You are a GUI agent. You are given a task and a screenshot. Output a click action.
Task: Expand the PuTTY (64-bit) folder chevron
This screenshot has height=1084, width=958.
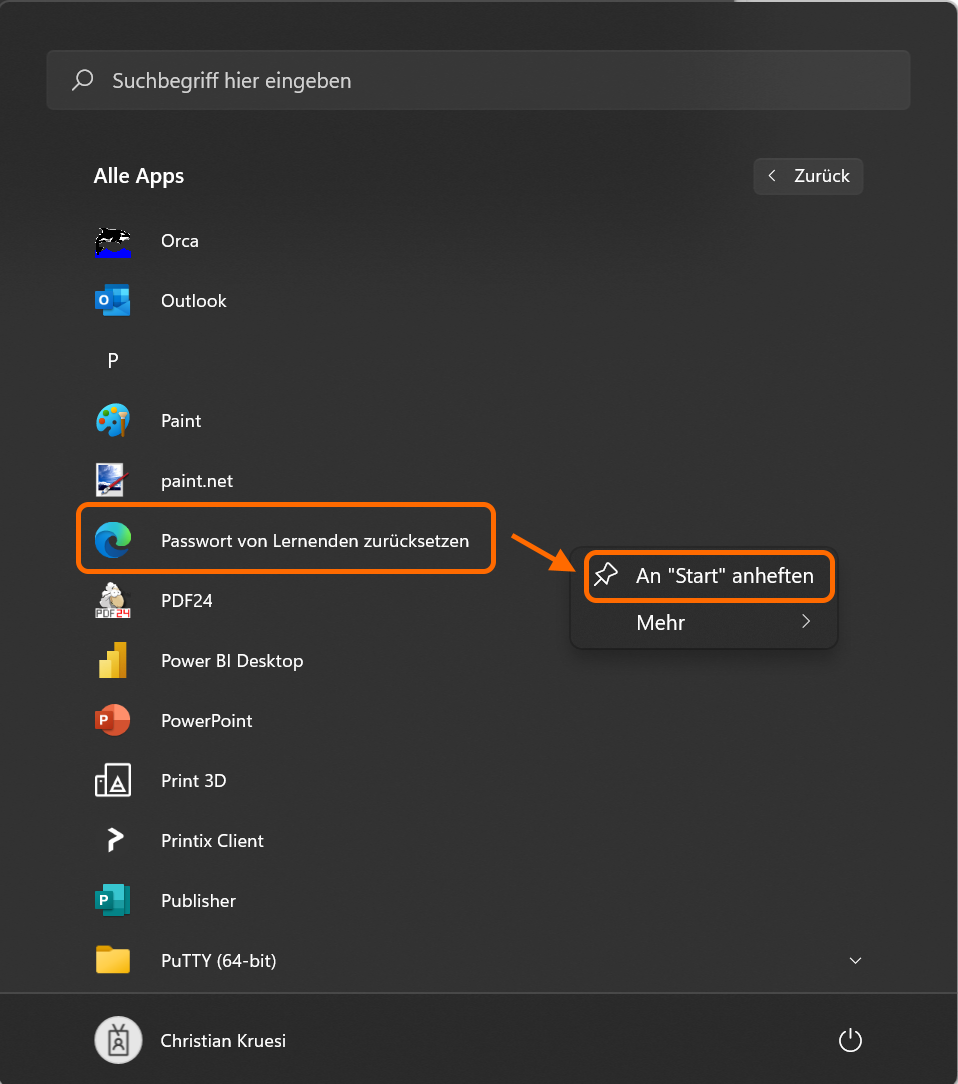[x=855, y=961]
